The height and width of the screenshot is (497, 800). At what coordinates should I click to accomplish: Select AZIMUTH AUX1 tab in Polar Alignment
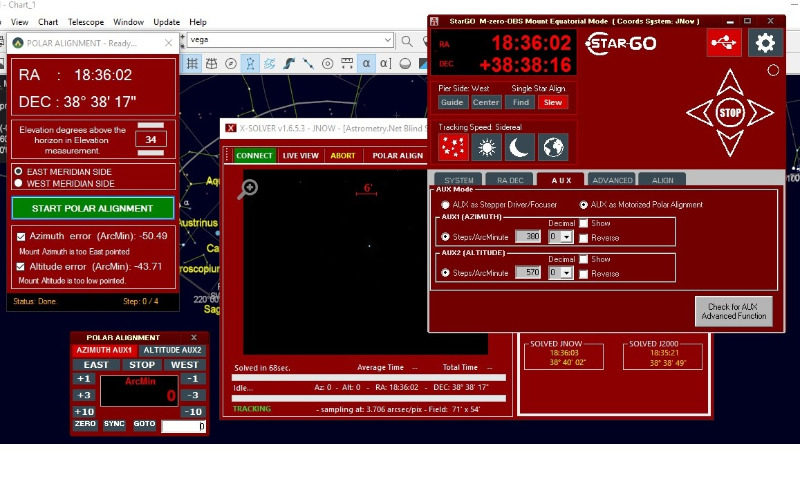[x=104, y=350]
